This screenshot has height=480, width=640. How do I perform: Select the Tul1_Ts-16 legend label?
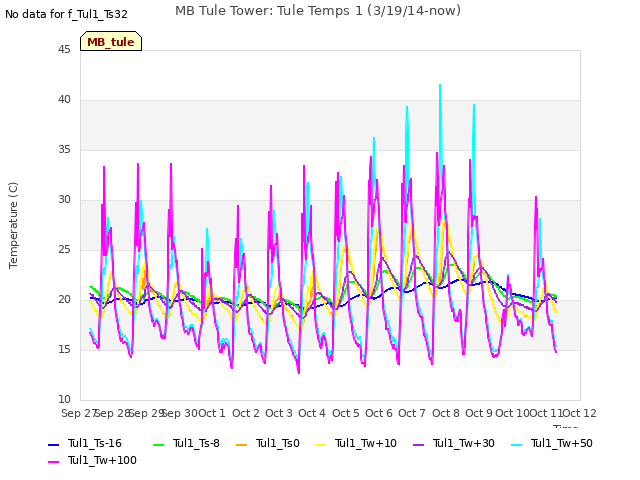(x=95, y=443)
